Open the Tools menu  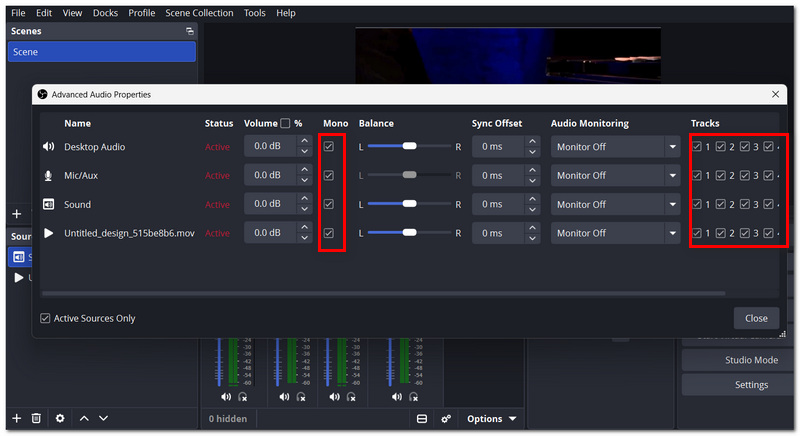(255, 13)
